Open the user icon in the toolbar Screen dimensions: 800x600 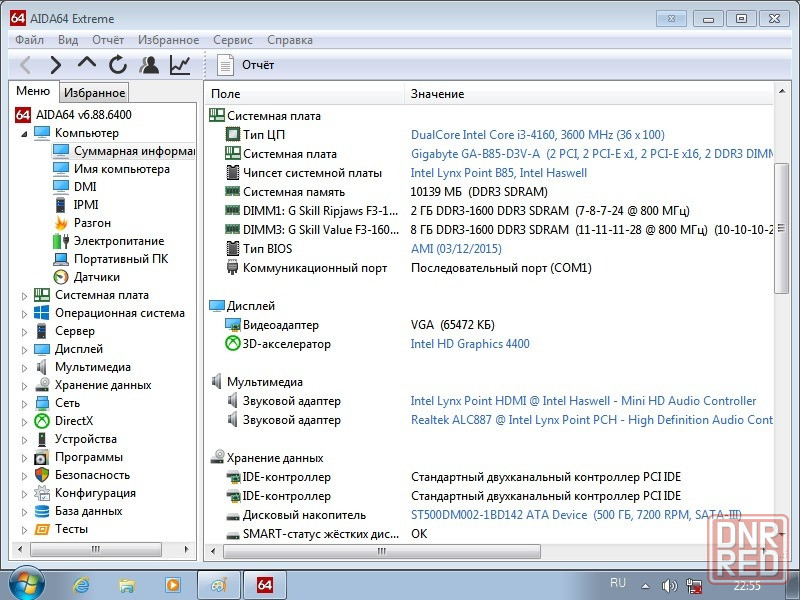tap(149, 65)
